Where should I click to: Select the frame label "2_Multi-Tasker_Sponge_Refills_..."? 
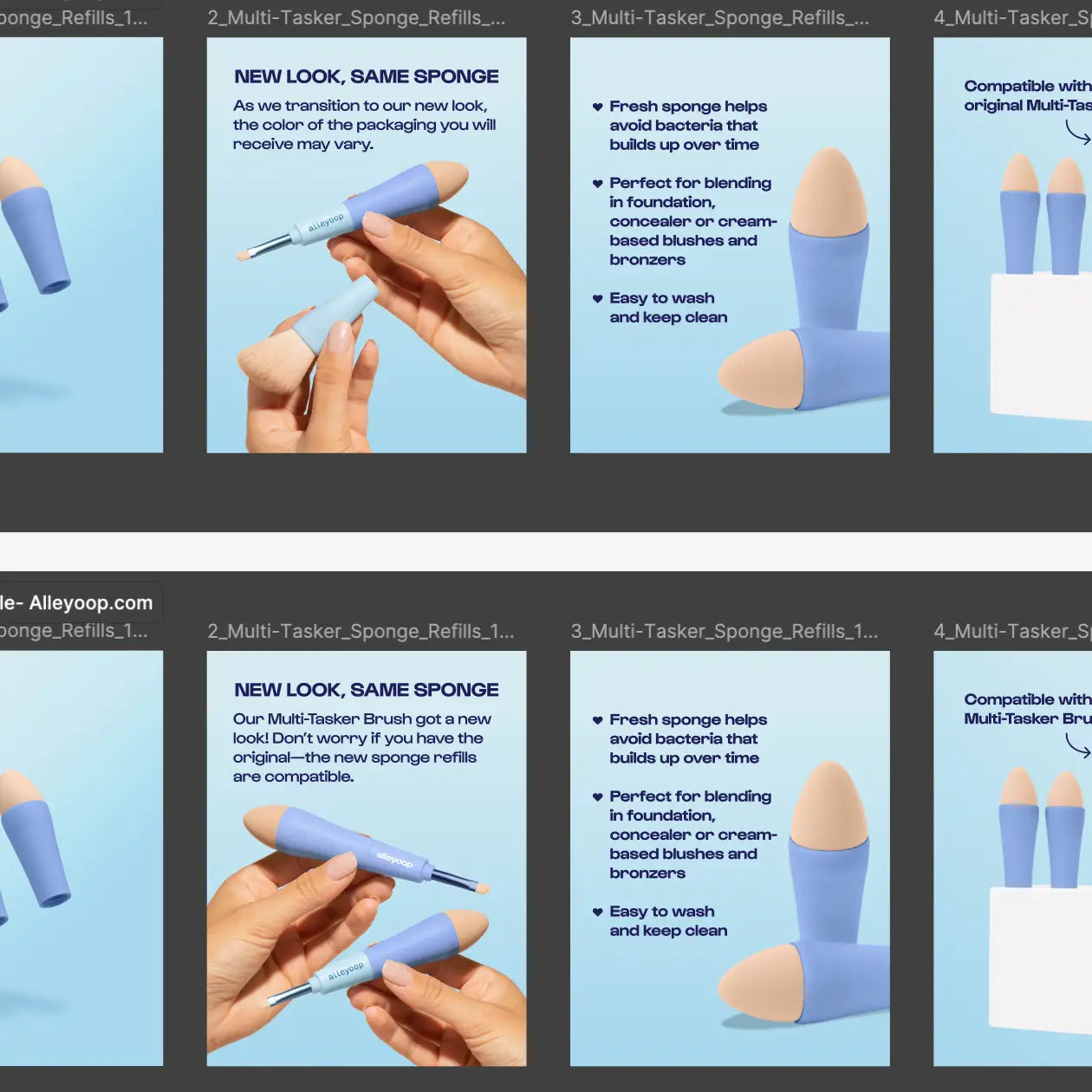pos(356,18)
